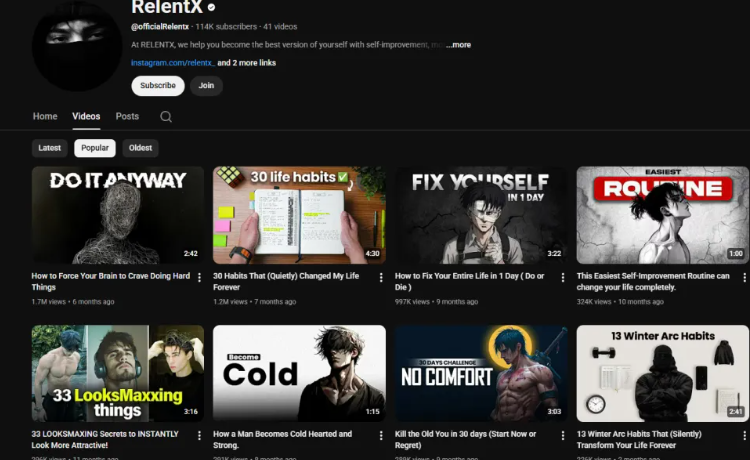
Task: Open the RelentX channel avatar
Action: pyautogui.click(x=76, y=45)
